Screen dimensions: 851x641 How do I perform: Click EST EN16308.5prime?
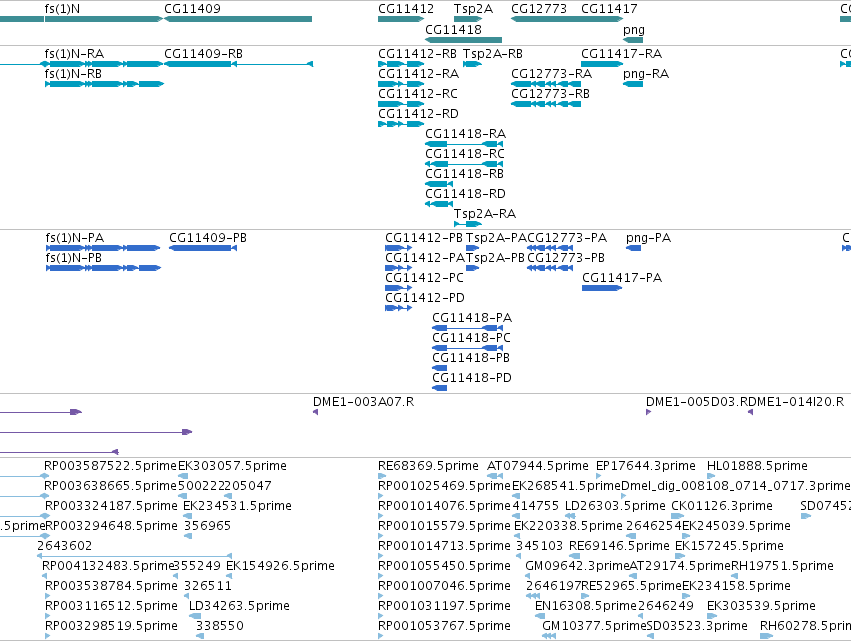tap(540, 616)
